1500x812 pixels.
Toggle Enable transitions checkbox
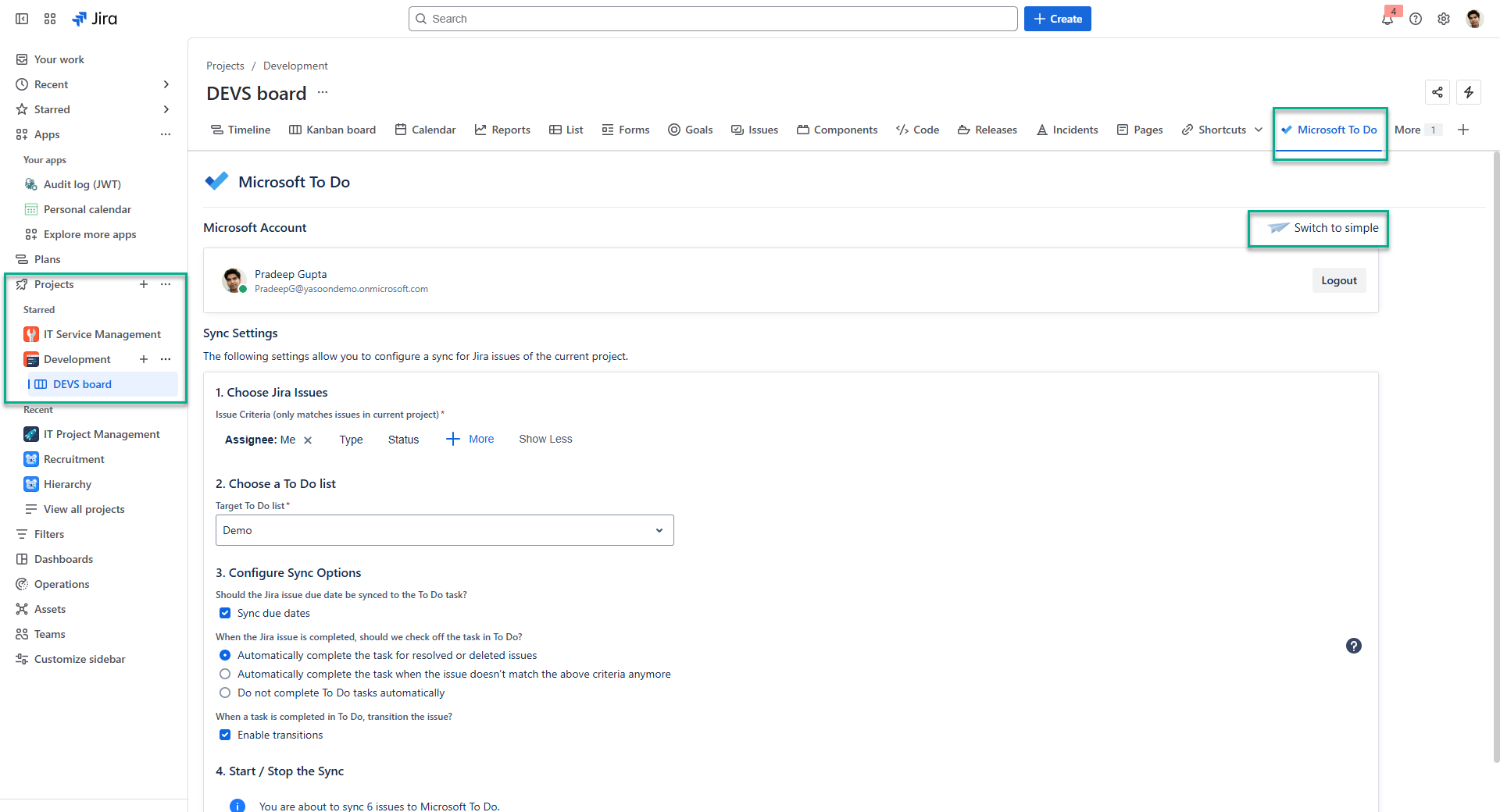225,735
